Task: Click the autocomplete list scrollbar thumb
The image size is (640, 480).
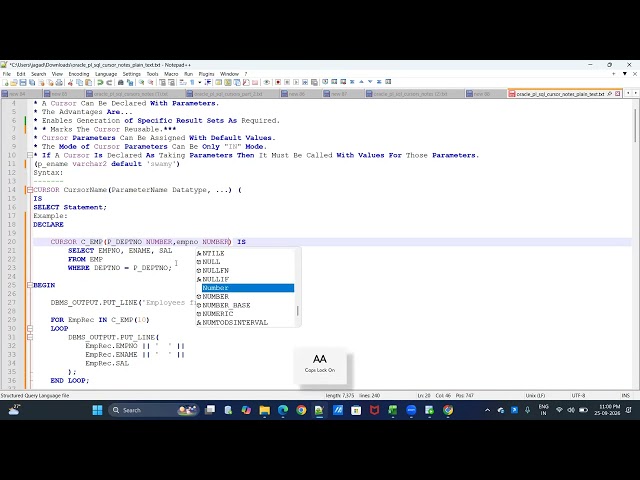Action: (298, 311)
